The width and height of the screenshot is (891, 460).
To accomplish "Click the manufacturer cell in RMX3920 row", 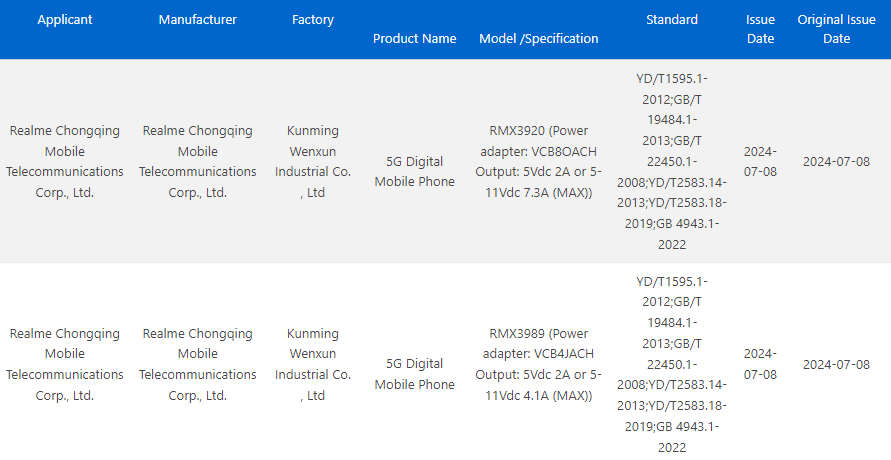I will [x=197, y=161].
